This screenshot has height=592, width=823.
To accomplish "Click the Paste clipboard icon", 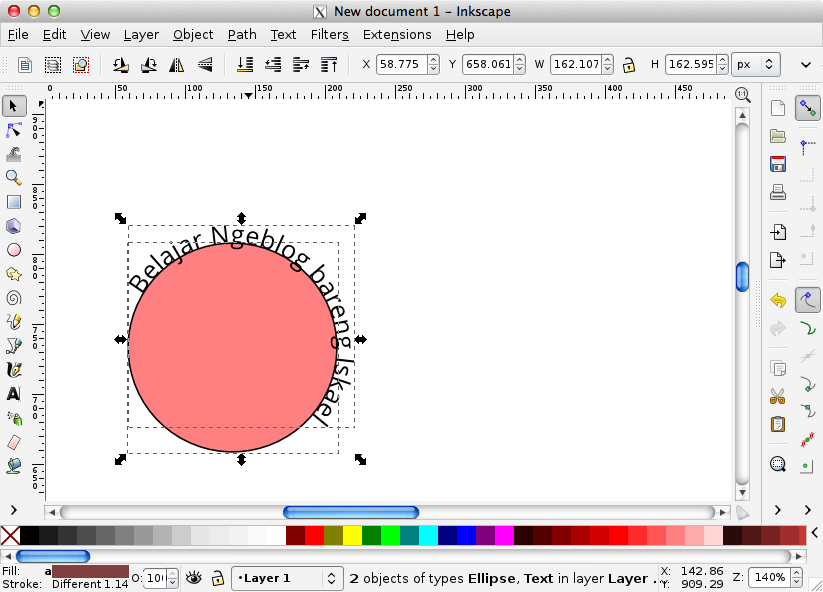I will point(778,424).
